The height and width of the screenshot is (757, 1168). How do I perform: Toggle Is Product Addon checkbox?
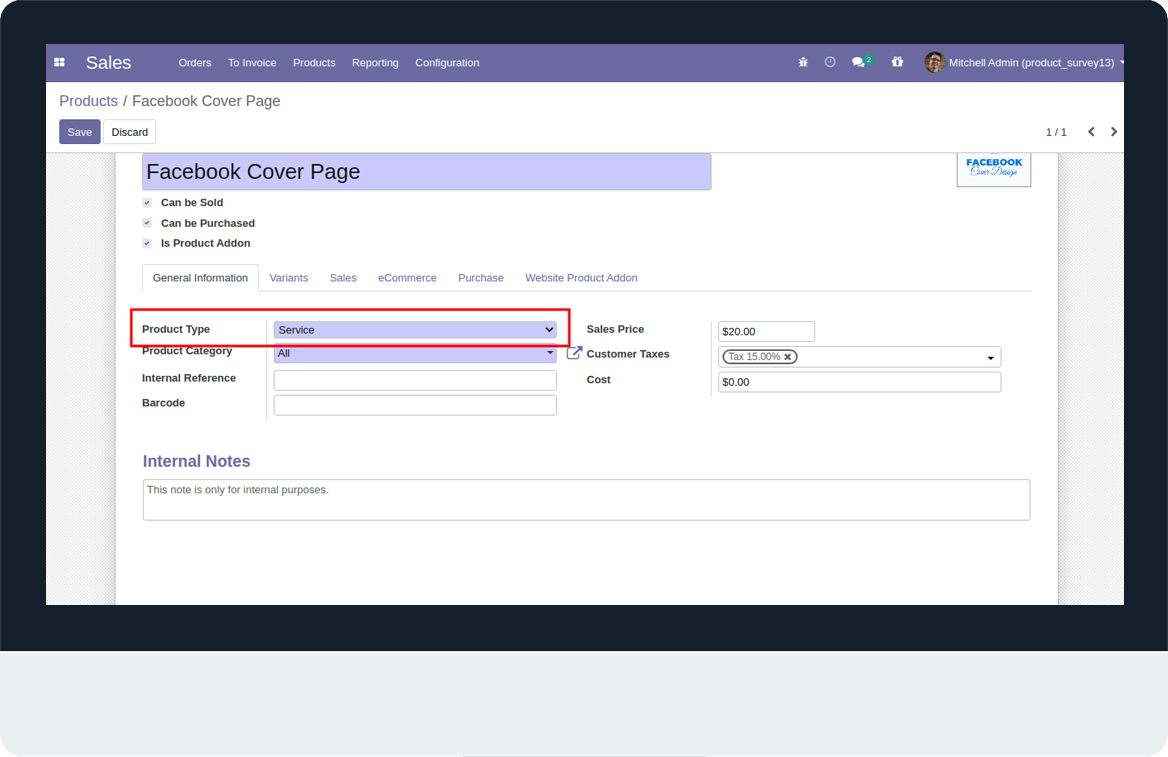coord(147,243)
